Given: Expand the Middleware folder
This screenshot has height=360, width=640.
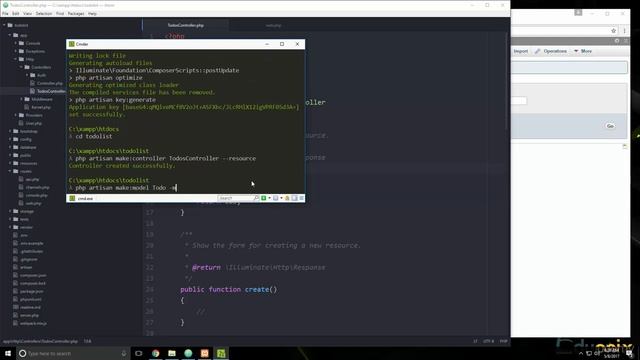Looking at the screenshot, I should pos(21,99).
